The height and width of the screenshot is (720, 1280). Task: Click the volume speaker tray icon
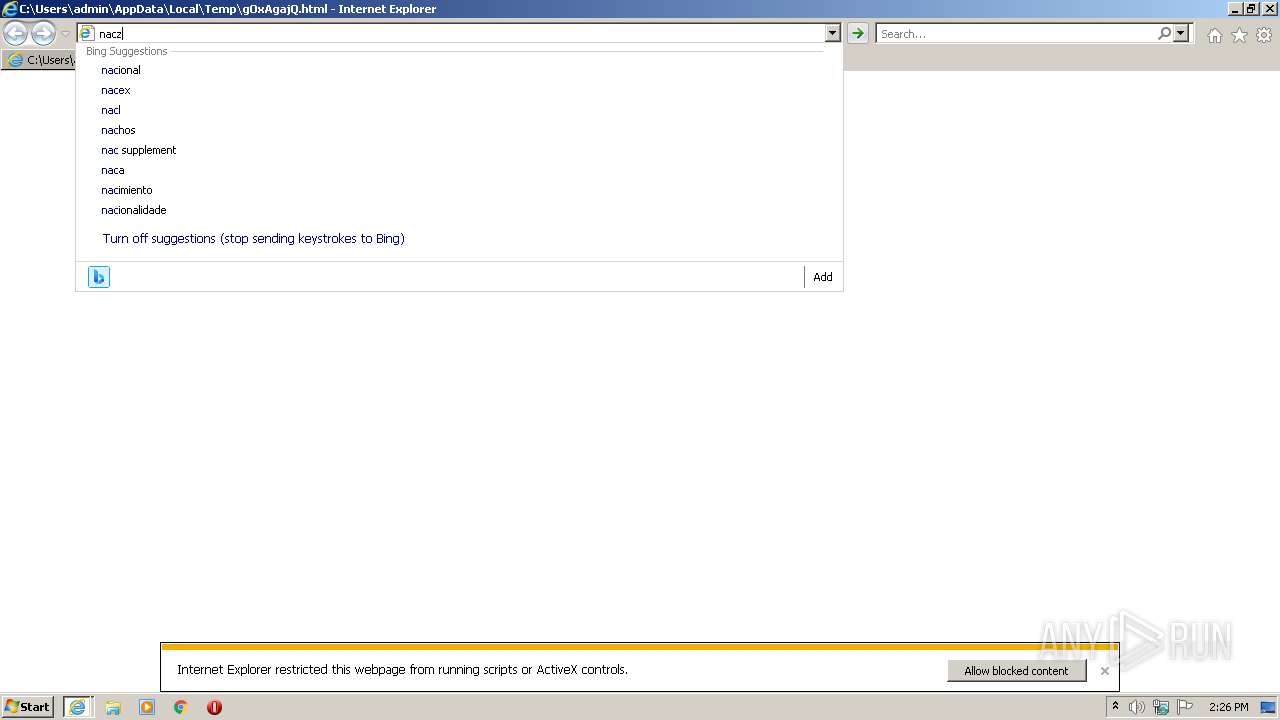(x=1137, y=707)
